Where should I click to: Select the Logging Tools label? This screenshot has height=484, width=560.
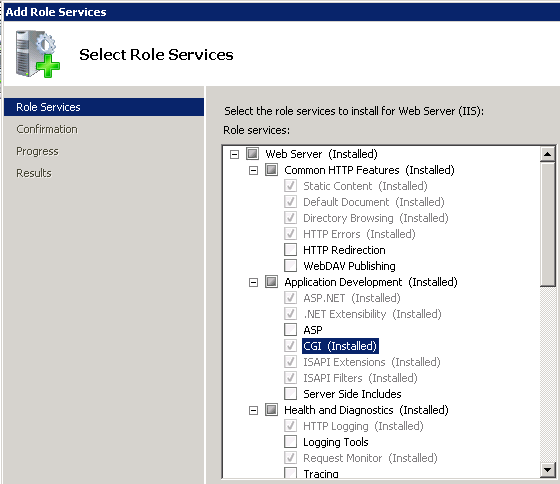tap(336, 442)
